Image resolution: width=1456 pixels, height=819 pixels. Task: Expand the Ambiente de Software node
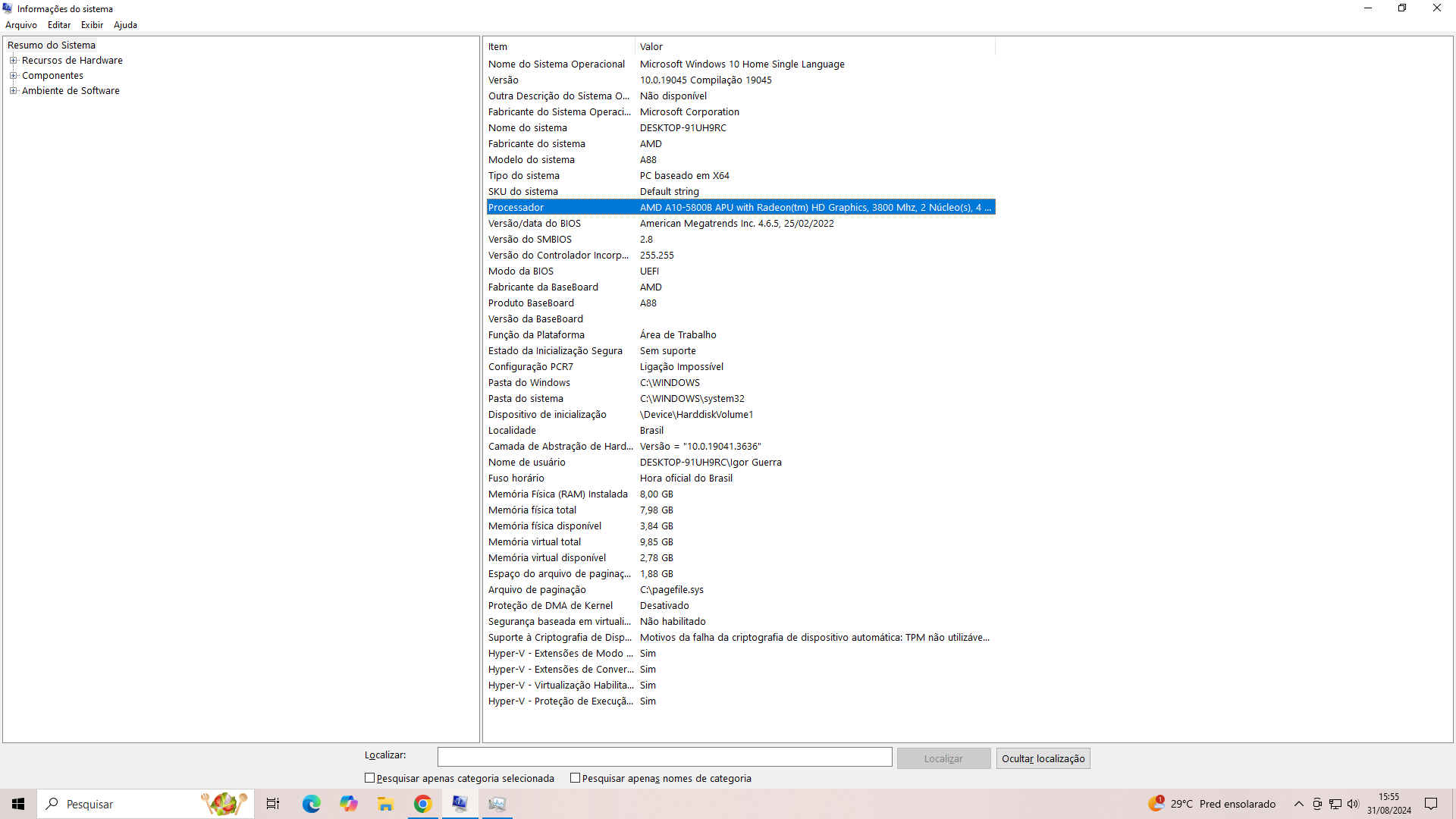click(13, 91)
